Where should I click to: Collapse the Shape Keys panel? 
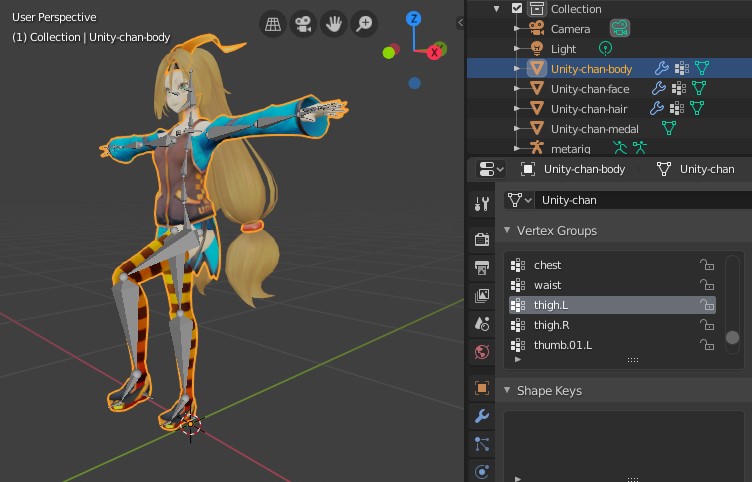click(507, 390)
